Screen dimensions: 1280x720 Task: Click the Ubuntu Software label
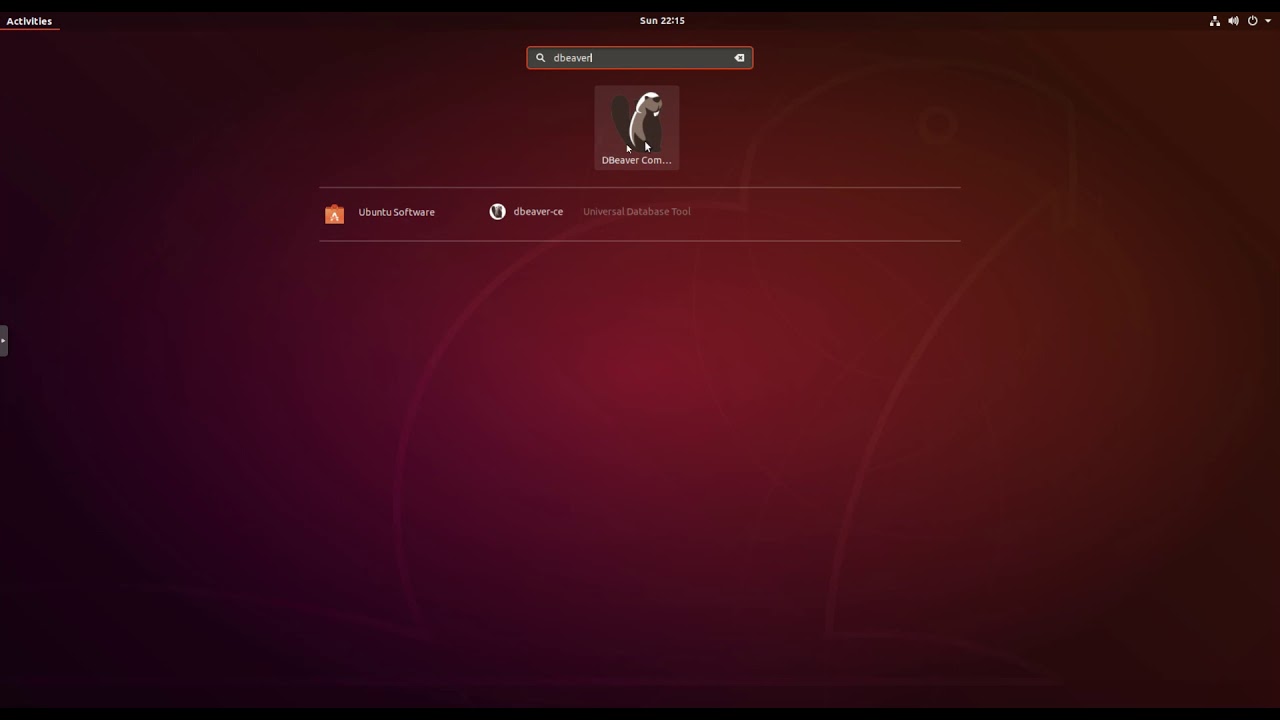click(x=397, y=212)
